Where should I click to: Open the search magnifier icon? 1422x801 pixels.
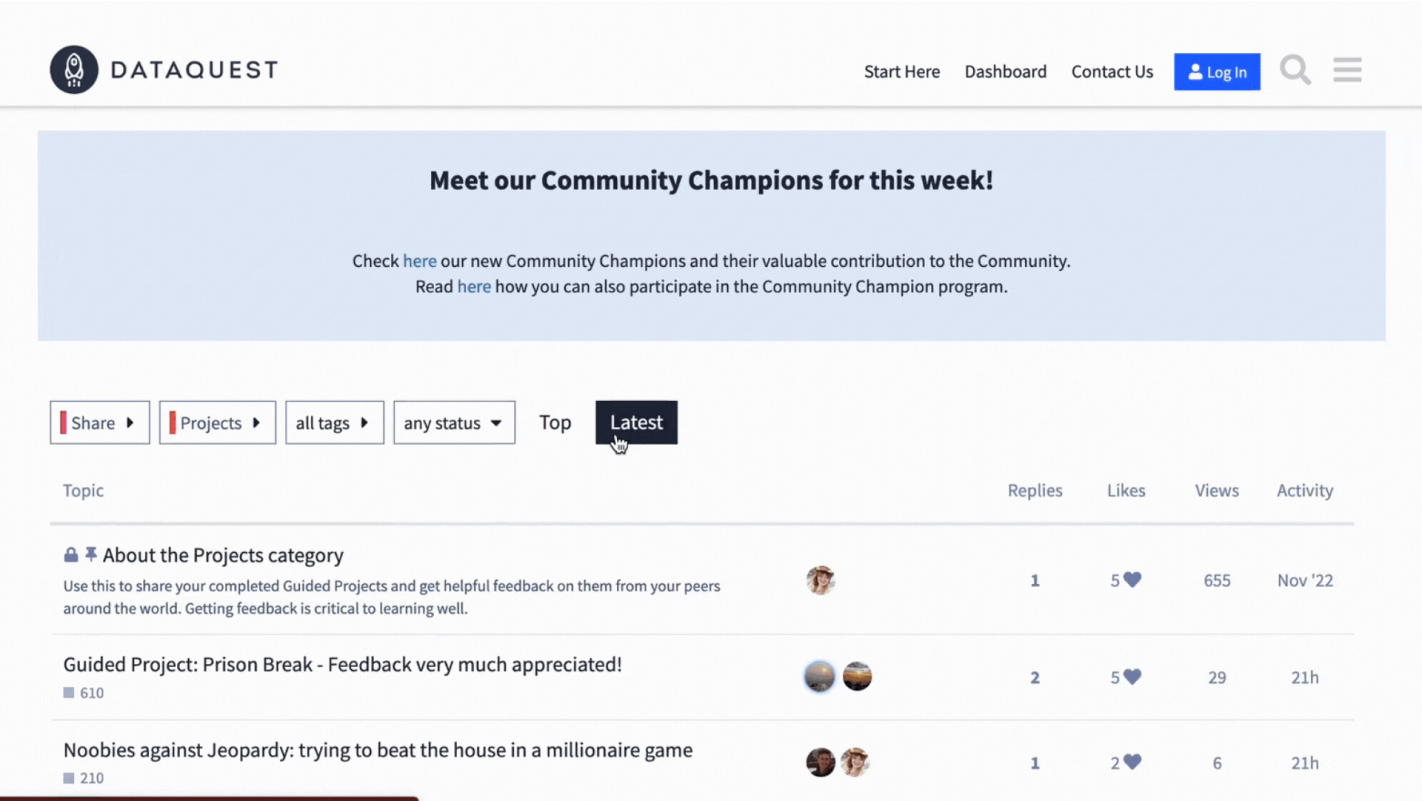pyautogui.click(x=1295, y=70)
